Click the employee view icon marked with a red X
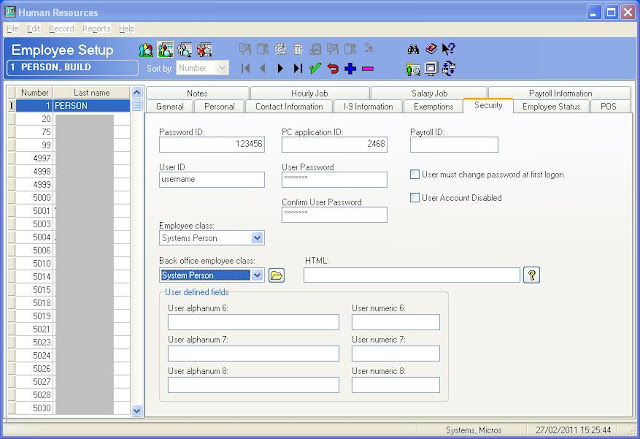 [204, 50]
